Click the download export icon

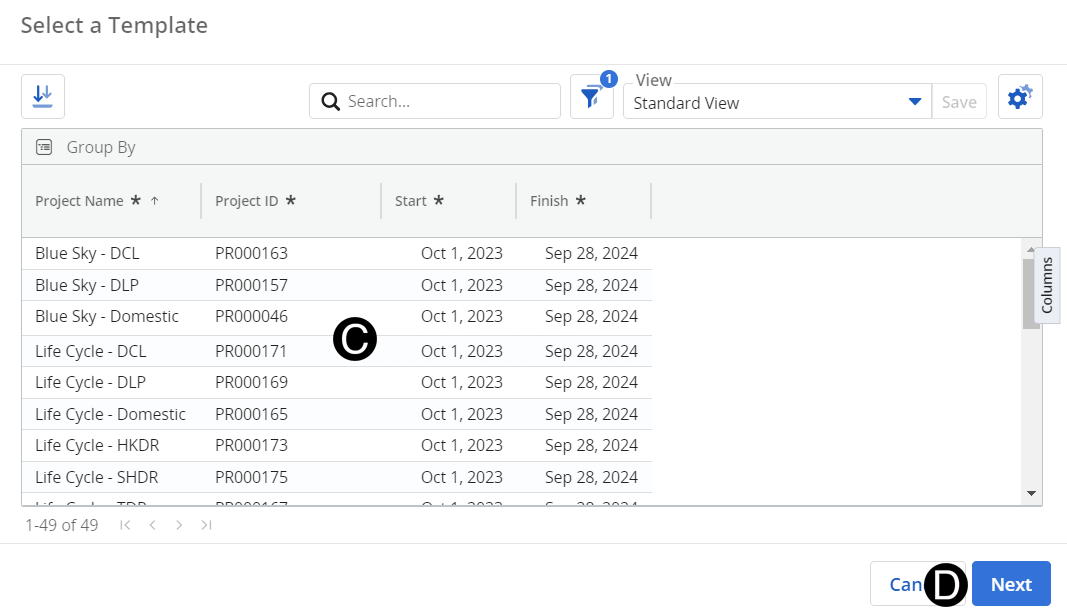(x=43, y=96)
